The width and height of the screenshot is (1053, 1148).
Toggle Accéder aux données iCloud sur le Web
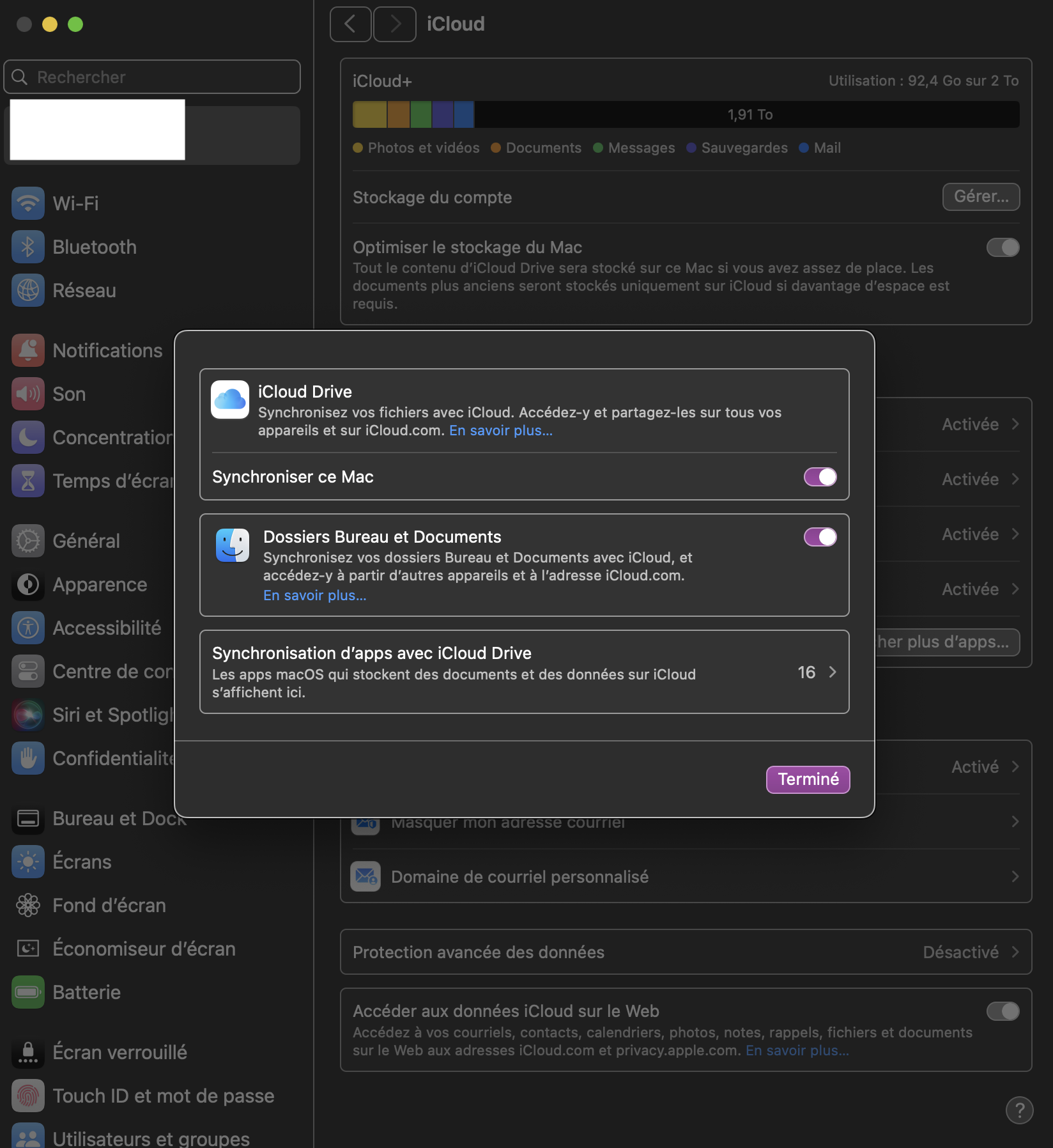tap(1003, 1011)
